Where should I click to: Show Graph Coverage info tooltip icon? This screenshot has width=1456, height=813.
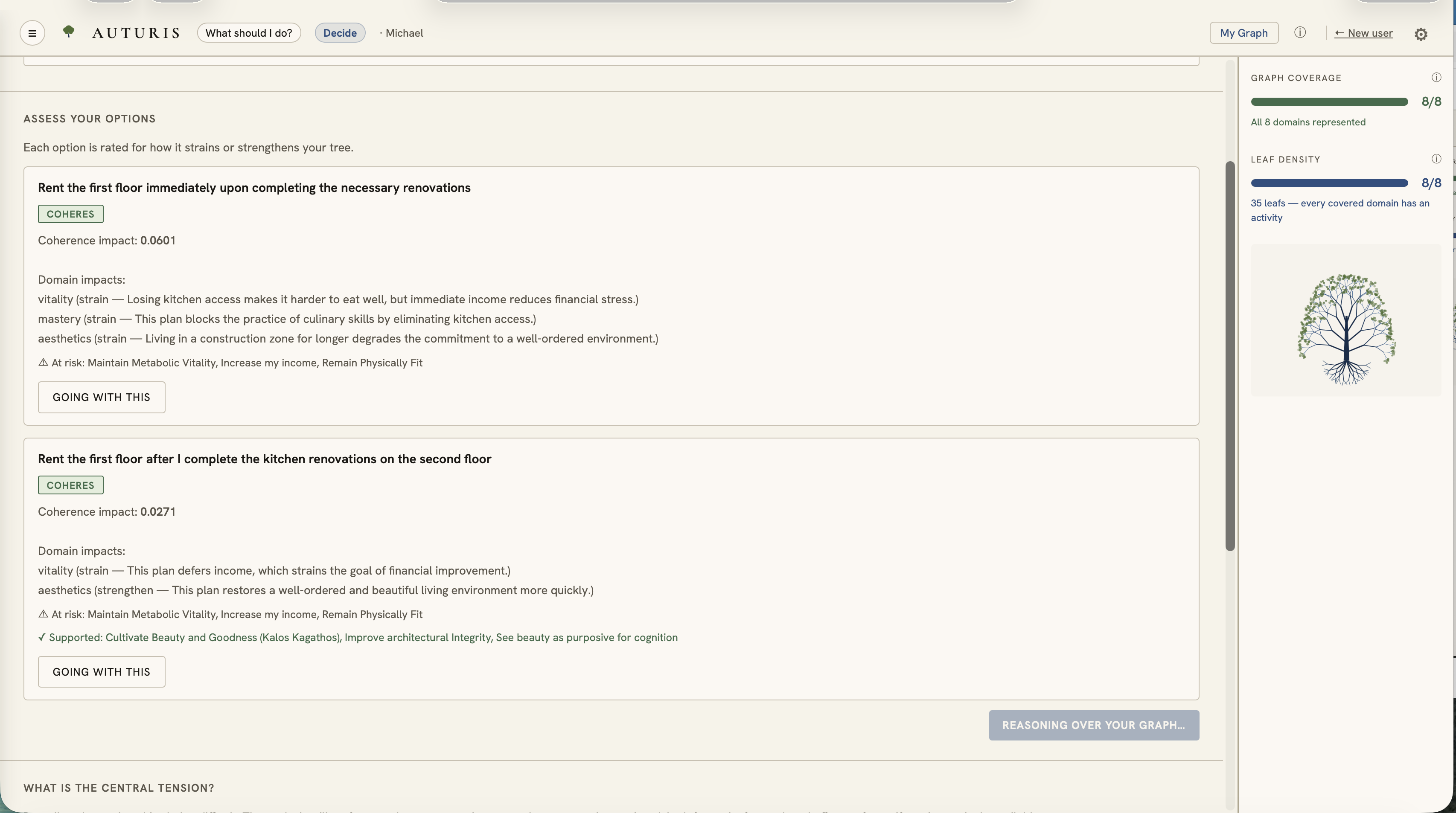click(x=1436, y=77)
